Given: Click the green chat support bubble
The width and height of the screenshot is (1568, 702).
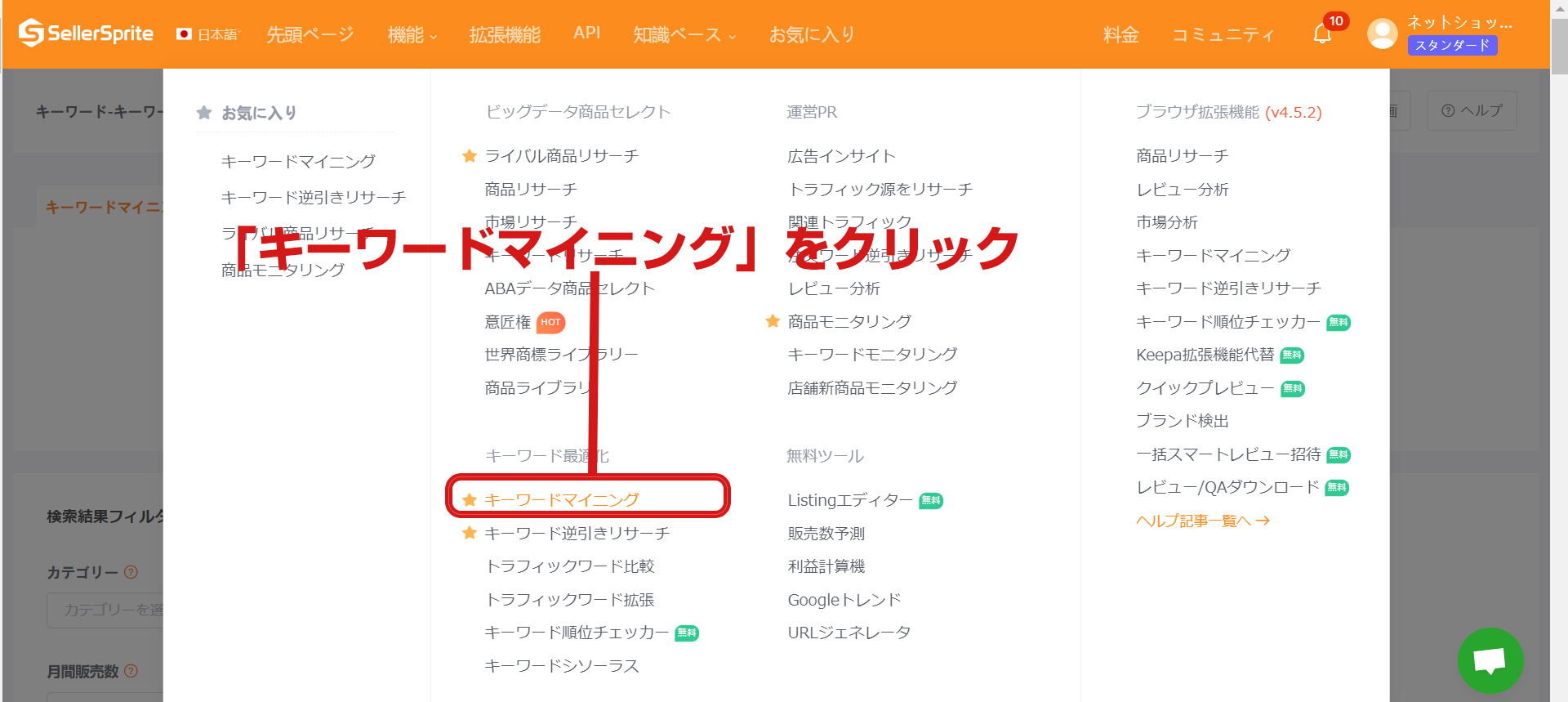Looking at the screenshot, I should 1490,660.
